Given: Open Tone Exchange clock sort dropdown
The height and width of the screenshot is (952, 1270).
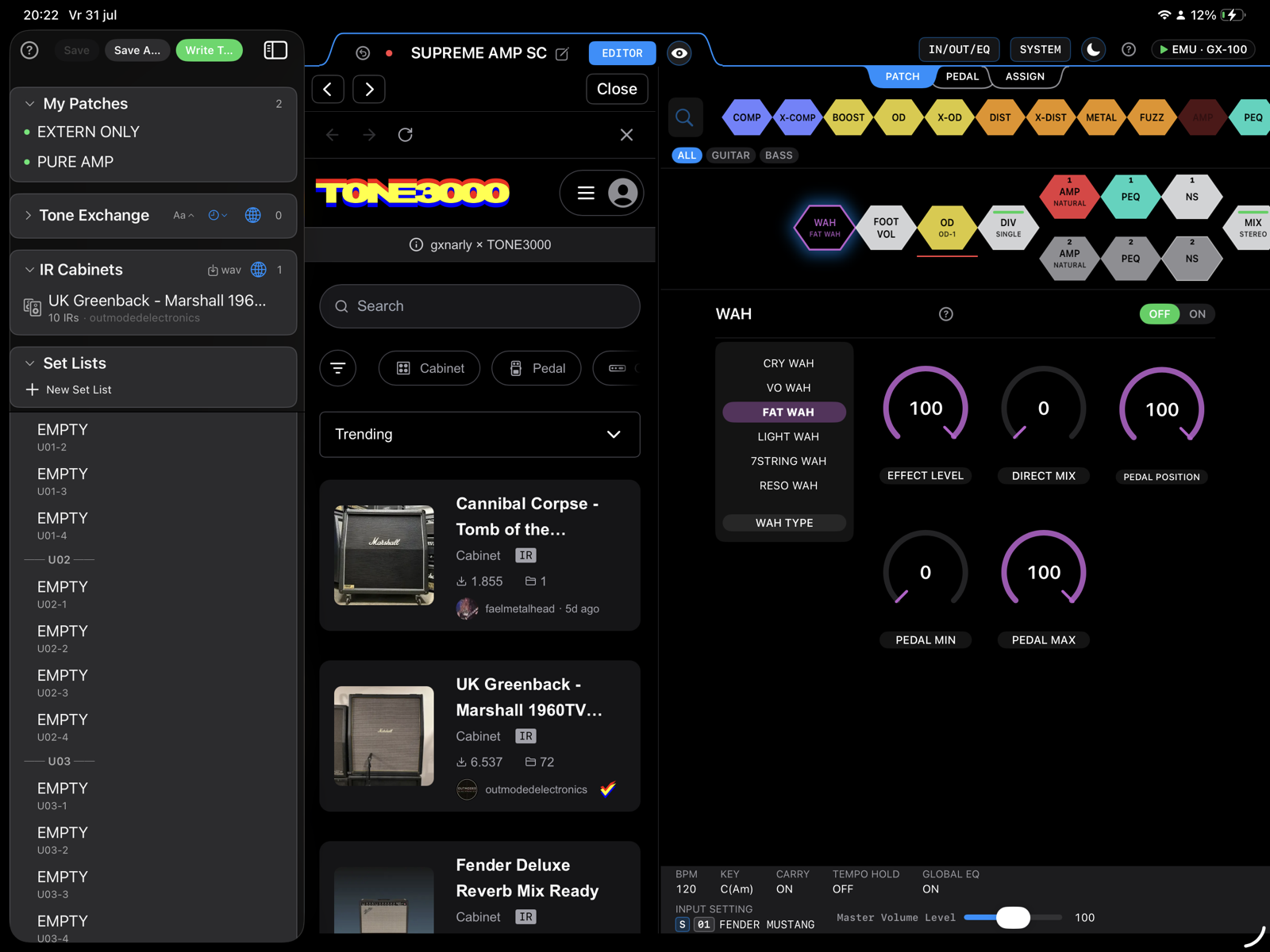Looking at the screenshot, I should (217, 215).
